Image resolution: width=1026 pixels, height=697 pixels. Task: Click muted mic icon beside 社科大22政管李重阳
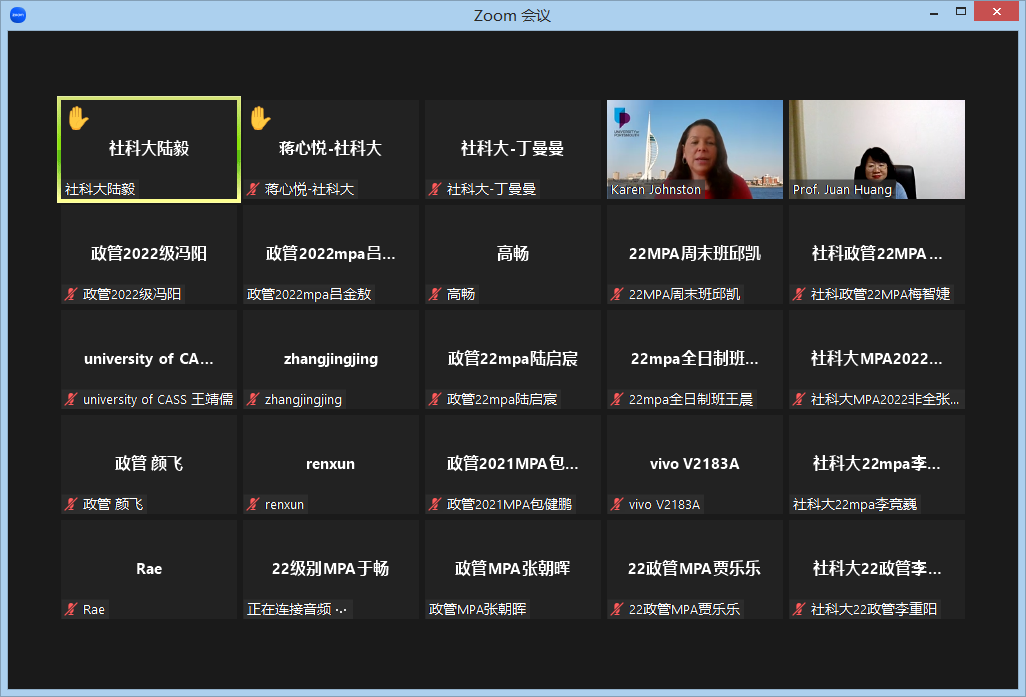point(799,609)
